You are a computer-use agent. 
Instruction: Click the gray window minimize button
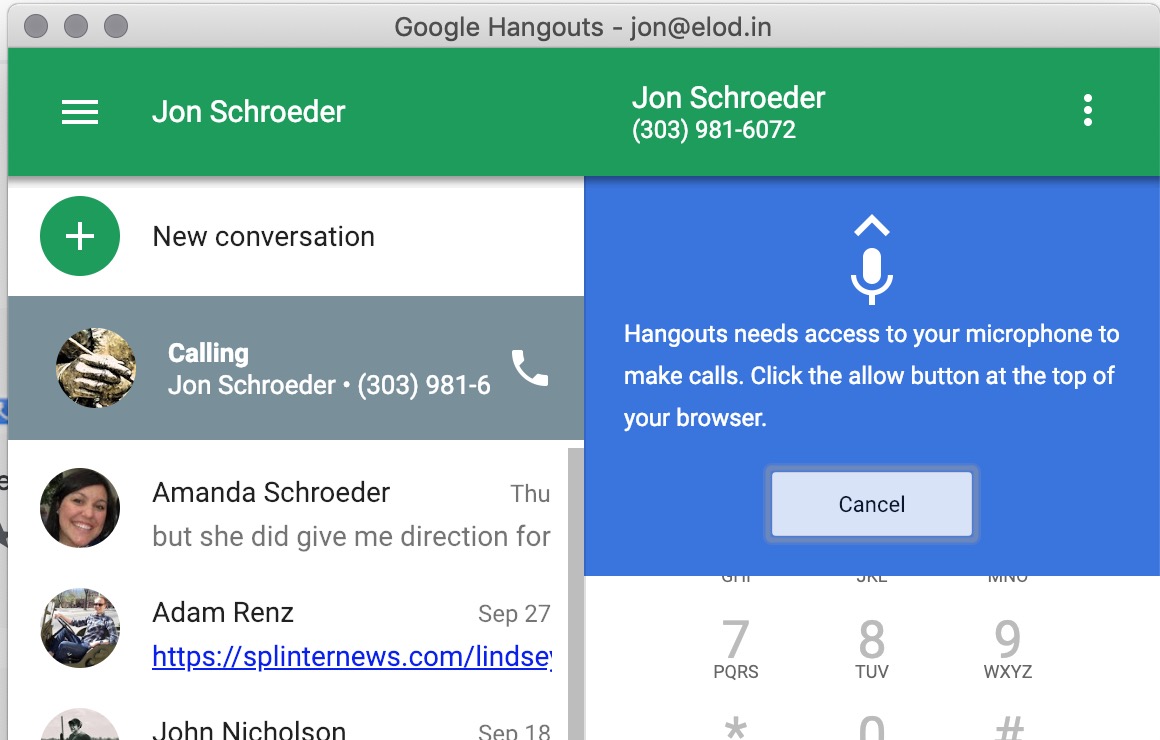coord(75,26)
